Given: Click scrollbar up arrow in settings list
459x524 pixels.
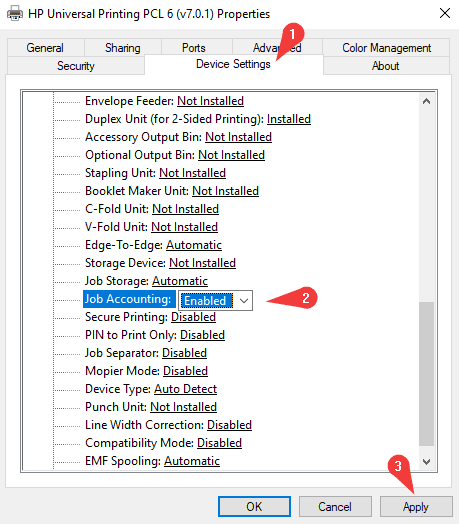Looking at the screenshot, I should [x=427, y=101].
